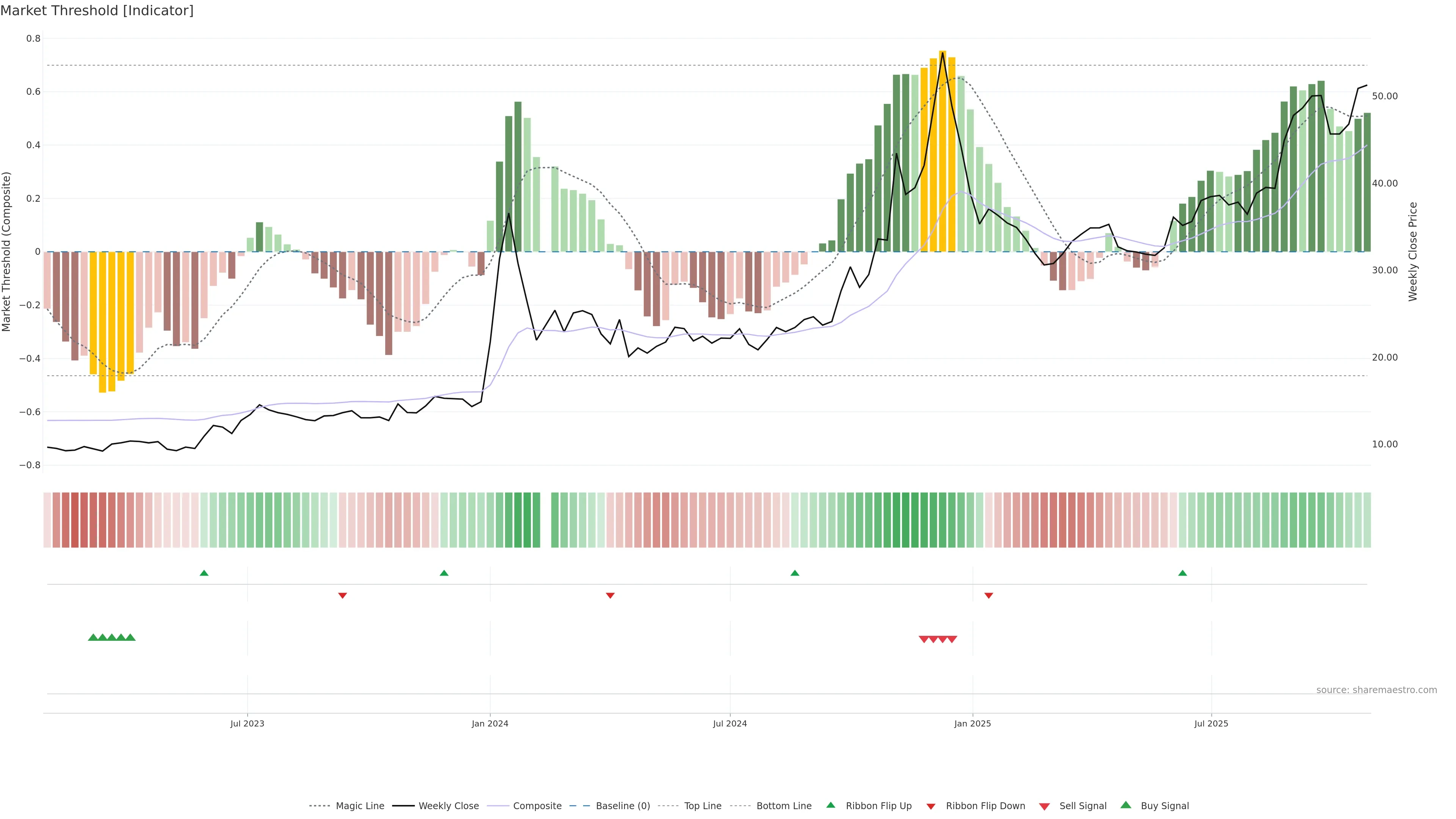Click the Baseline (0) legend label
Viewport: 1456px width, 819px height.
pyautogui.click(x=623, y=806)
